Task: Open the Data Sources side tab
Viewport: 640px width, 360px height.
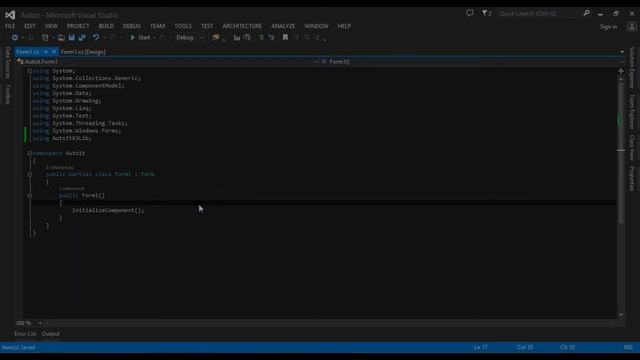Action: (8, 62)
